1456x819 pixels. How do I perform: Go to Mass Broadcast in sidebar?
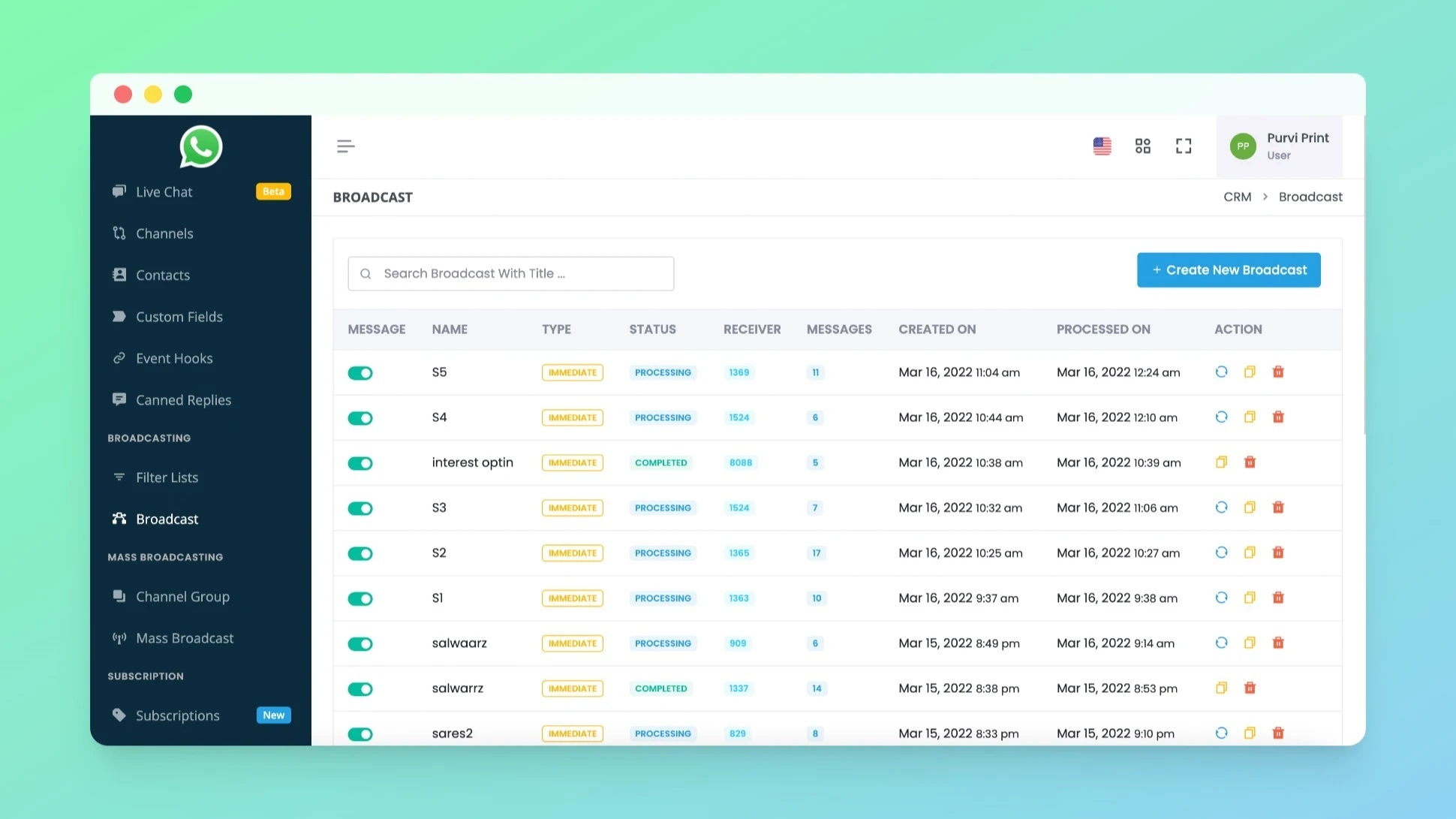coord(185,638)
